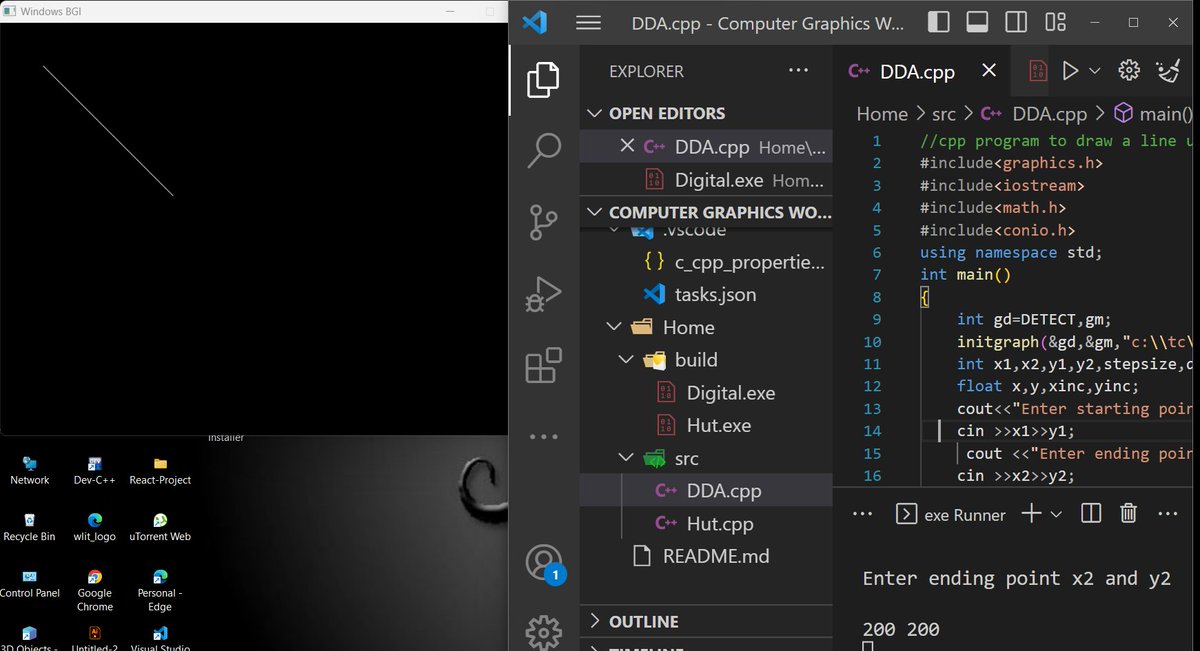Click the binary file icon in editor toolbar
Viewport: 1200px width, 651px height.
pyautogui.click(x=1038, y=71)
